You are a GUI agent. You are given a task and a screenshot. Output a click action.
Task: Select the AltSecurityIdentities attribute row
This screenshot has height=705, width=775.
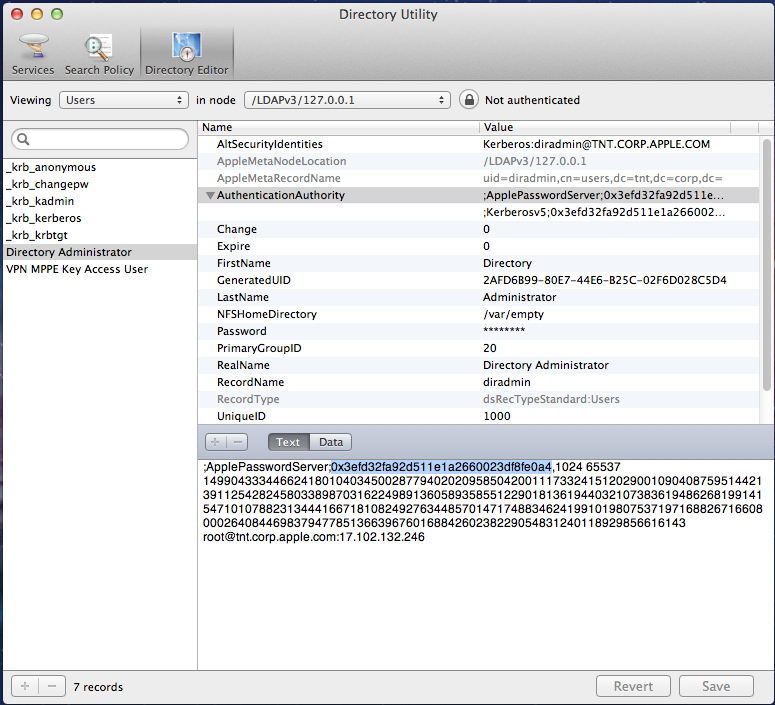(478, 144)
